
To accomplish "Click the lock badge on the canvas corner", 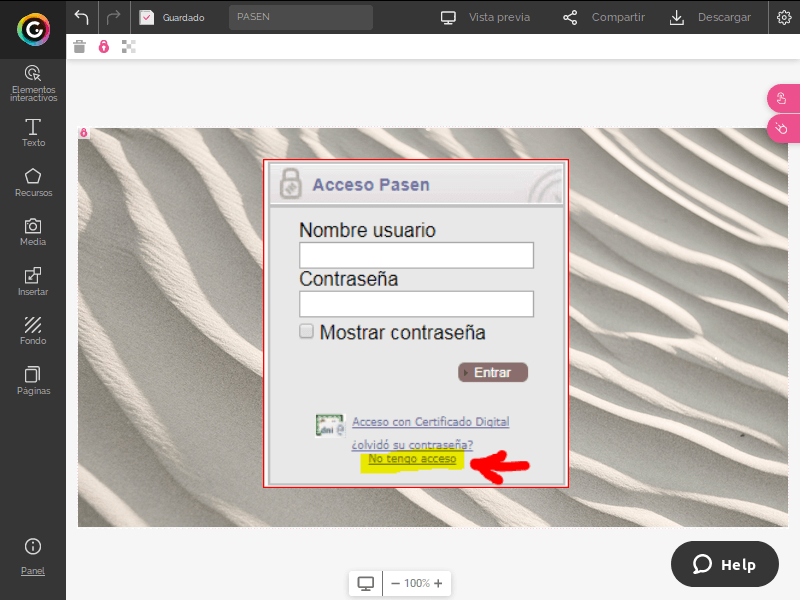I will (84, 133).
